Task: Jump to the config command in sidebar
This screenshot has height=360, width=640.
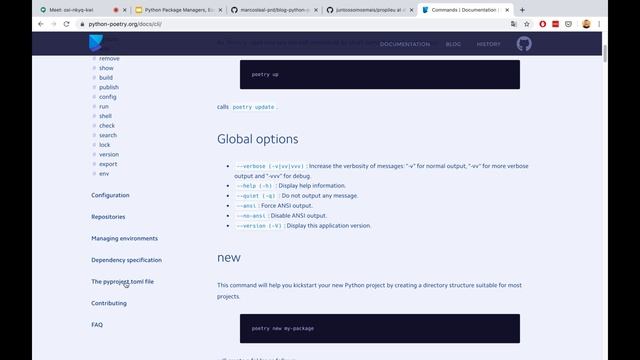Action: [x=108, y=97]
